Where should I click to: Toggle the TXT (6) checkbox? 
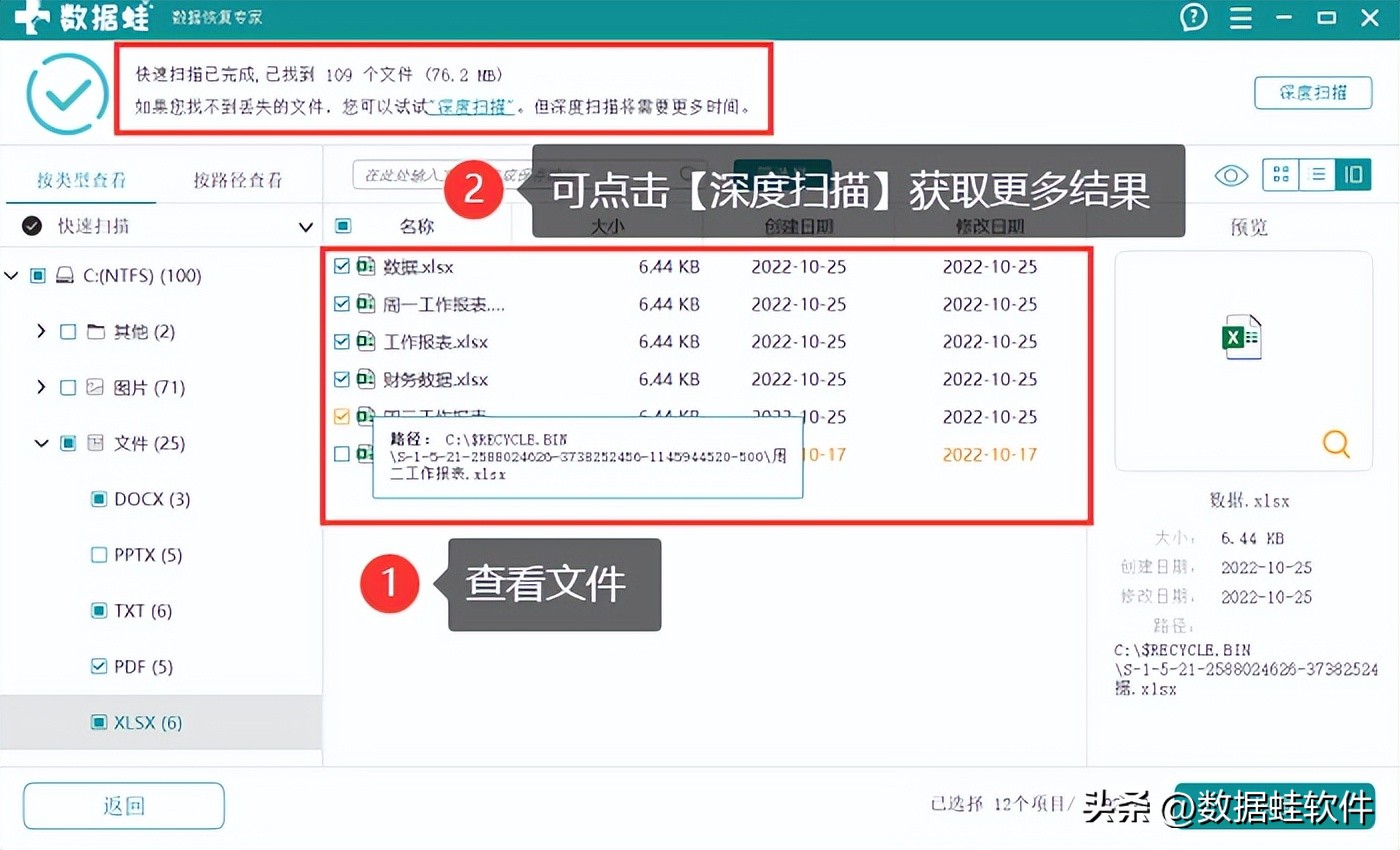[x=99, y=611]
